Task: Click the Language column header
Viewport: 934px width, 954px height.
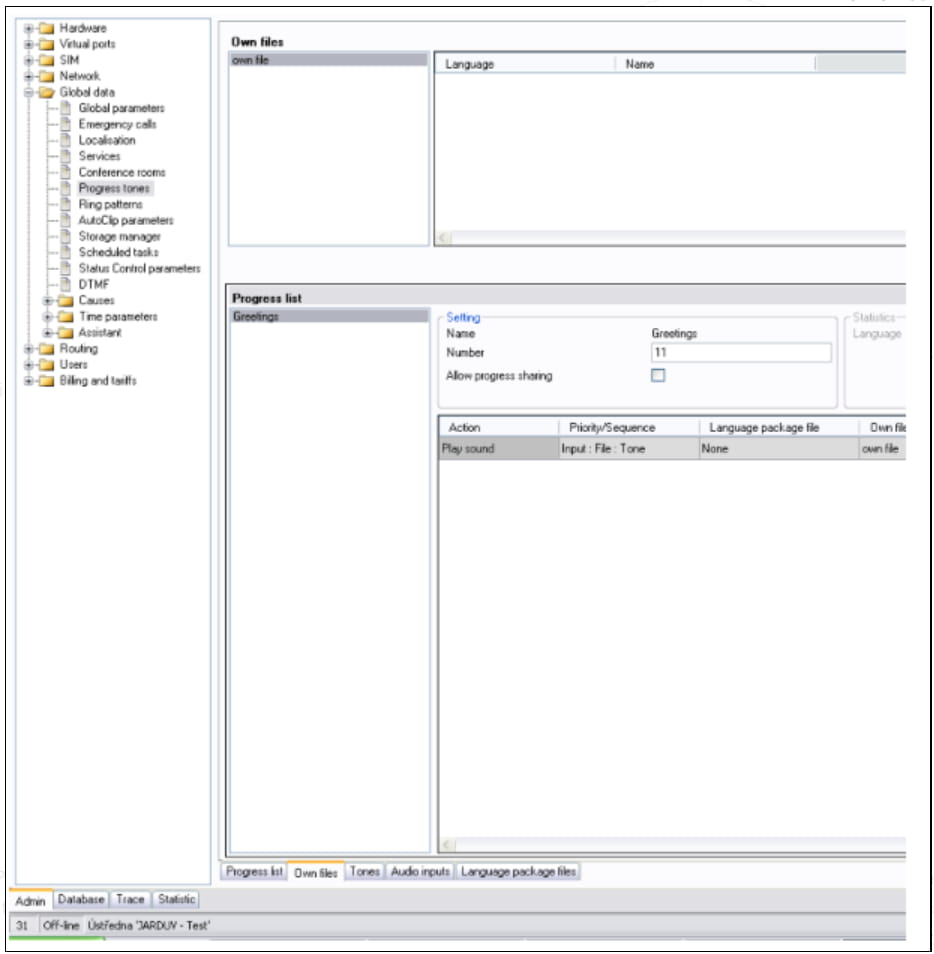Action: [x=526, y=64]
